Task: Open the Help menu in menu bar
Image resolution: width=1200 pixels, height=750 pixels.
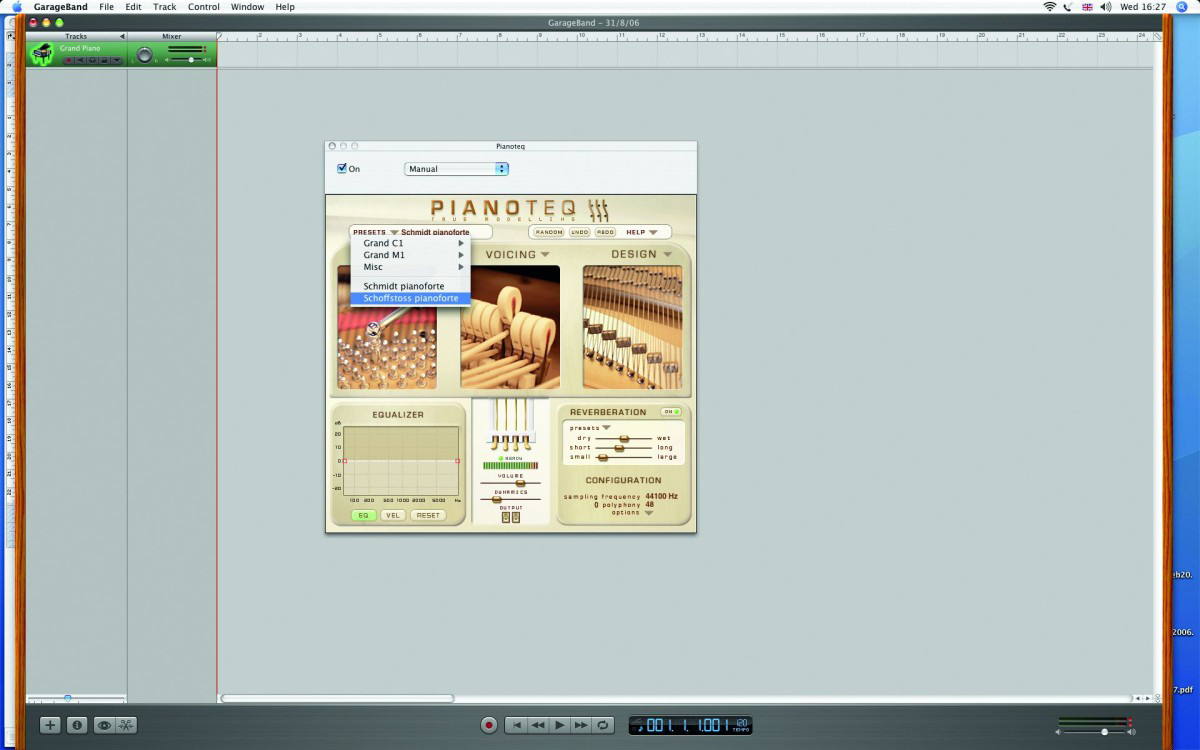Action: tap(285, 6)
